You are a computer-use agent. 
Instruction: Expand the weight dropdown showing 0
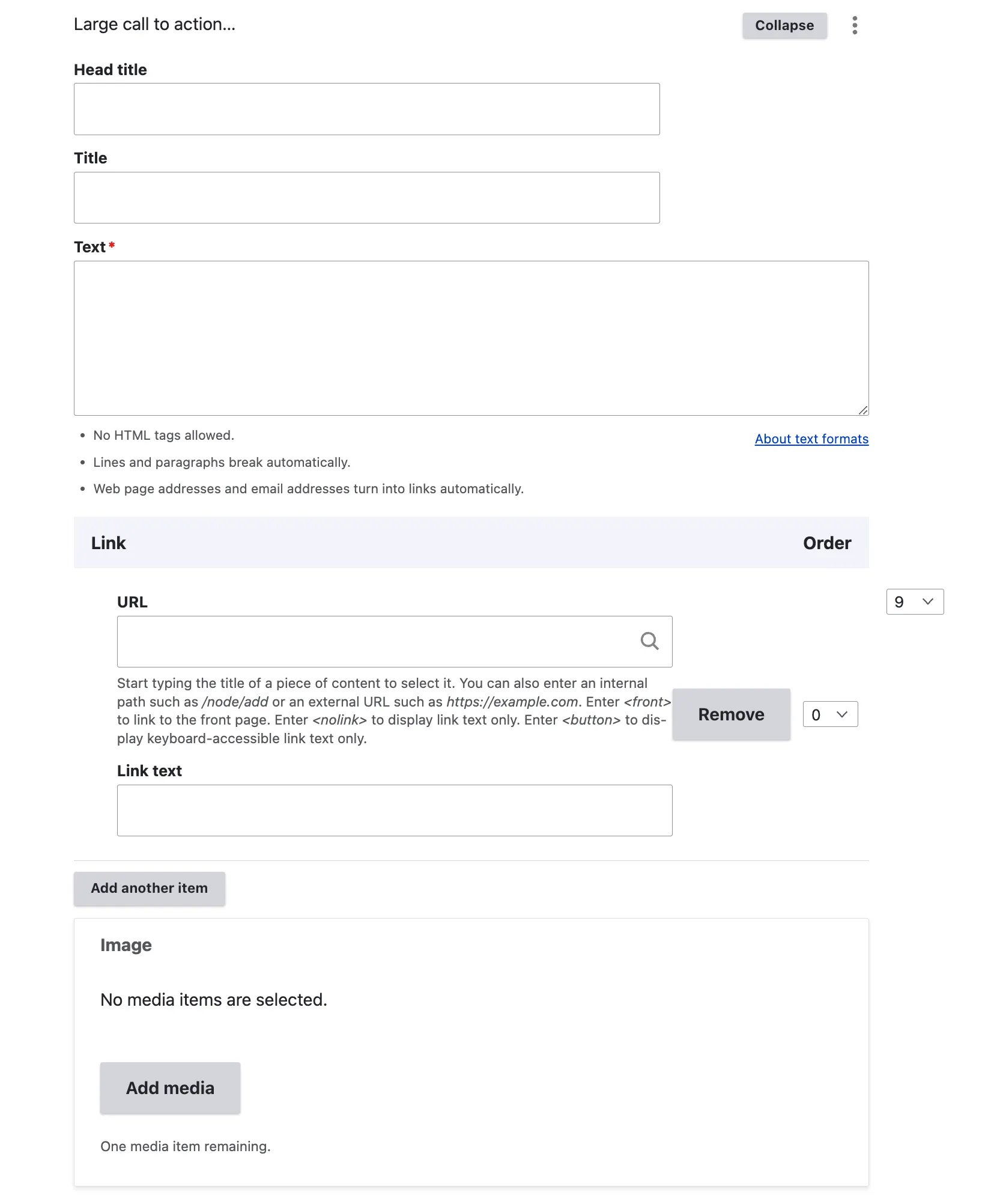[x=830, y=714]
